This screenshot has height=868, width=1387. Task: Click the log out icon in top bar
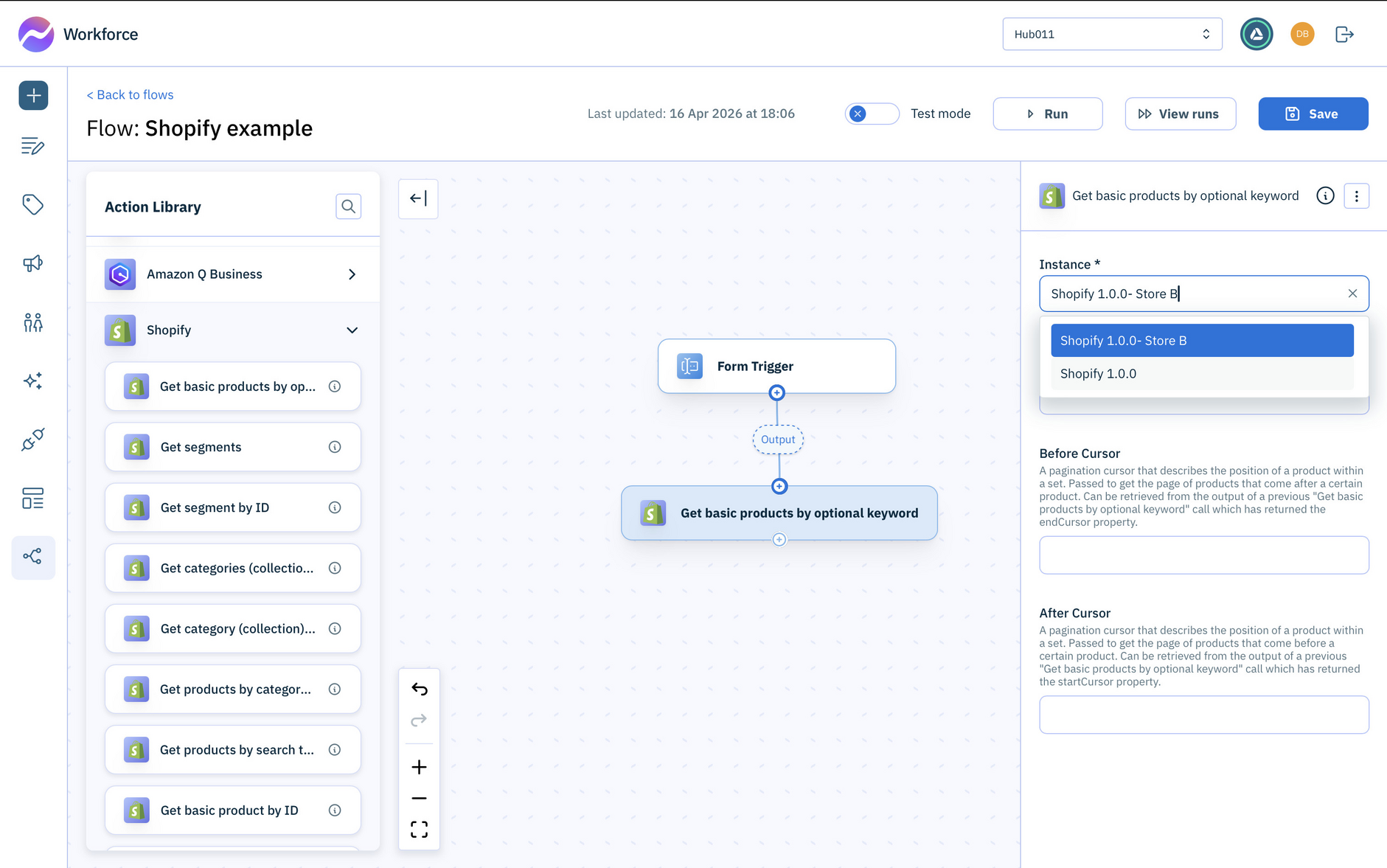1344,34
